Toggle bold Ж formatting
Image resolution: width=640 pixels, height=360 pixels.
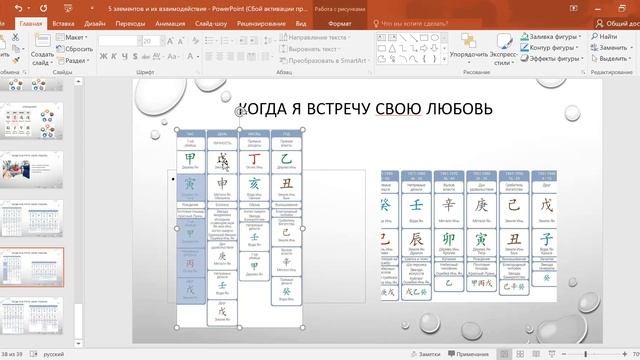coord(104,56)
